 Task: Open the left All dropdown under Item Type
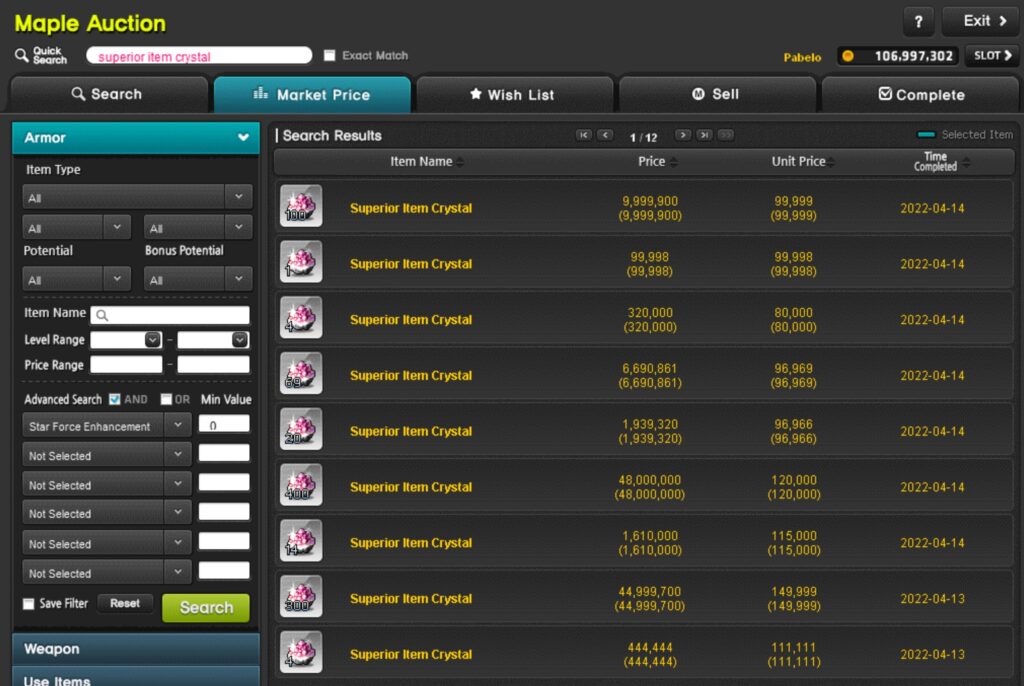76,228
